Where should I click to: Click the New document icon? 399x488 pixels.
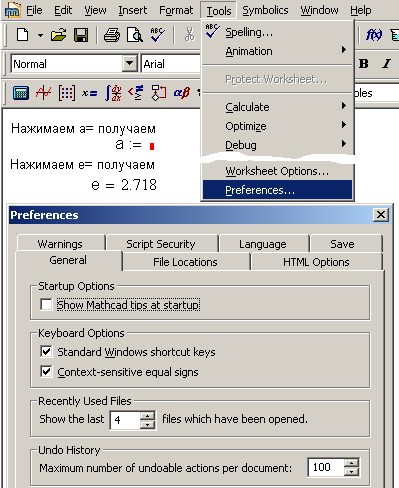pos(22,35)
